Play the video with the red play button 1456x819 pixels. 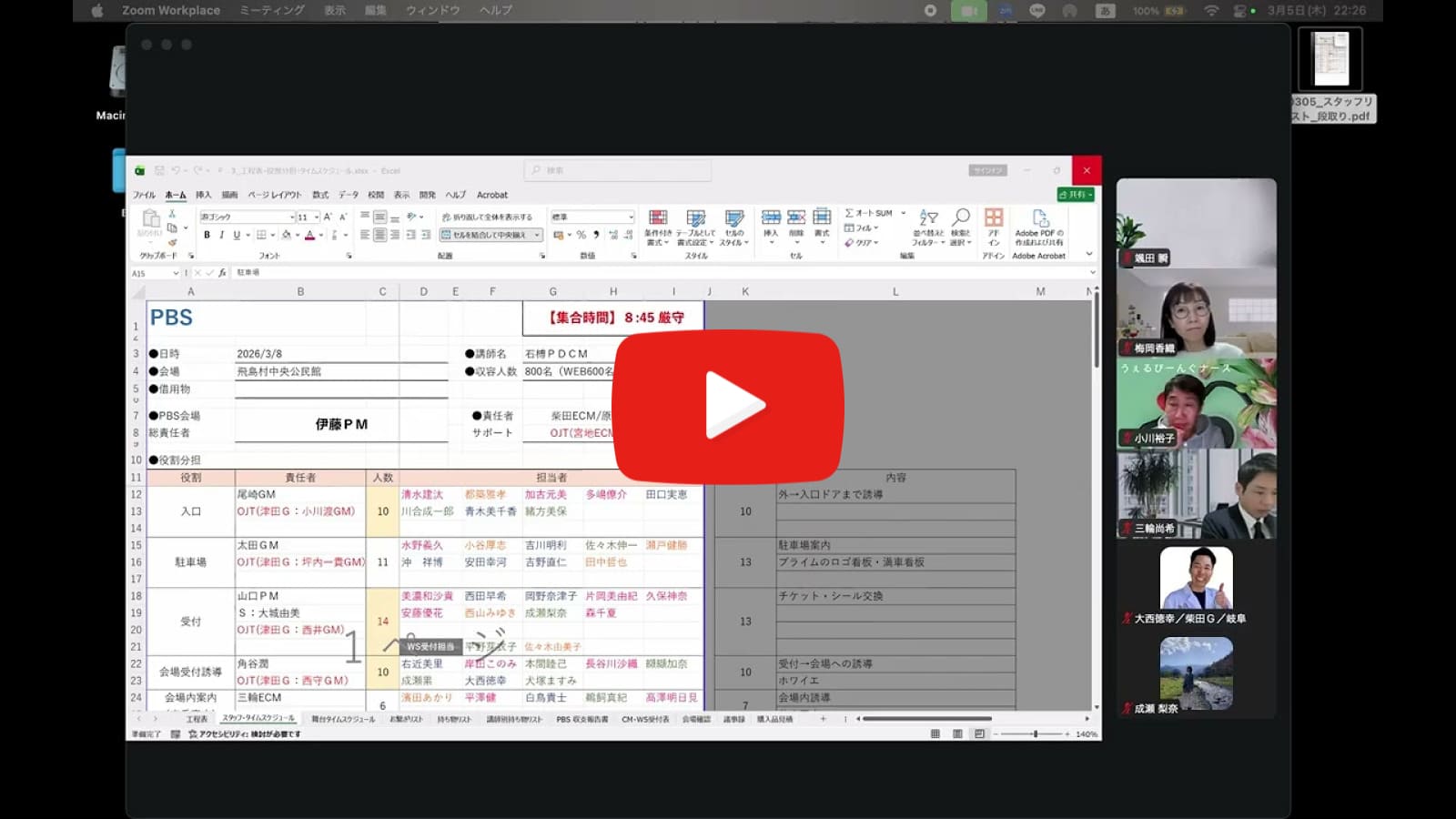pos(728,405)
